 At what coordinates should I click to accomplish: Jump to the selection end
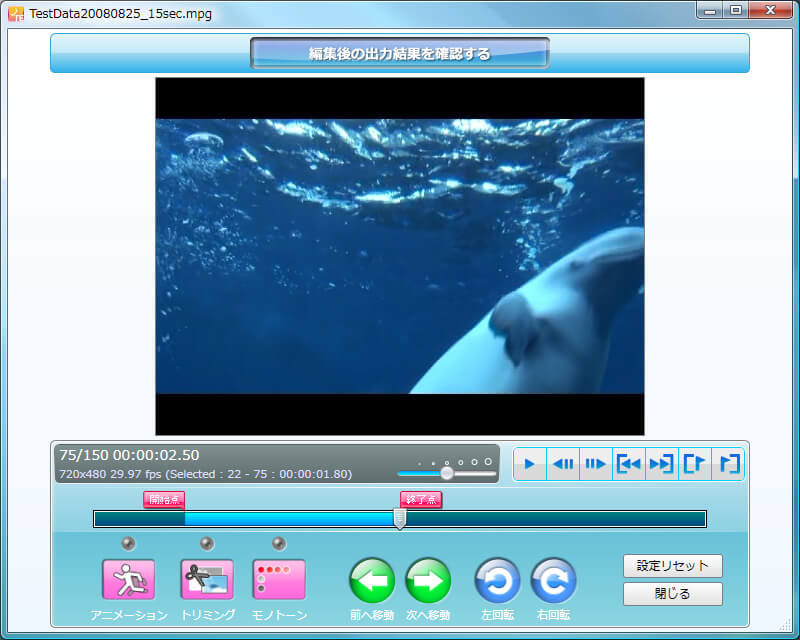click(661, 464)
